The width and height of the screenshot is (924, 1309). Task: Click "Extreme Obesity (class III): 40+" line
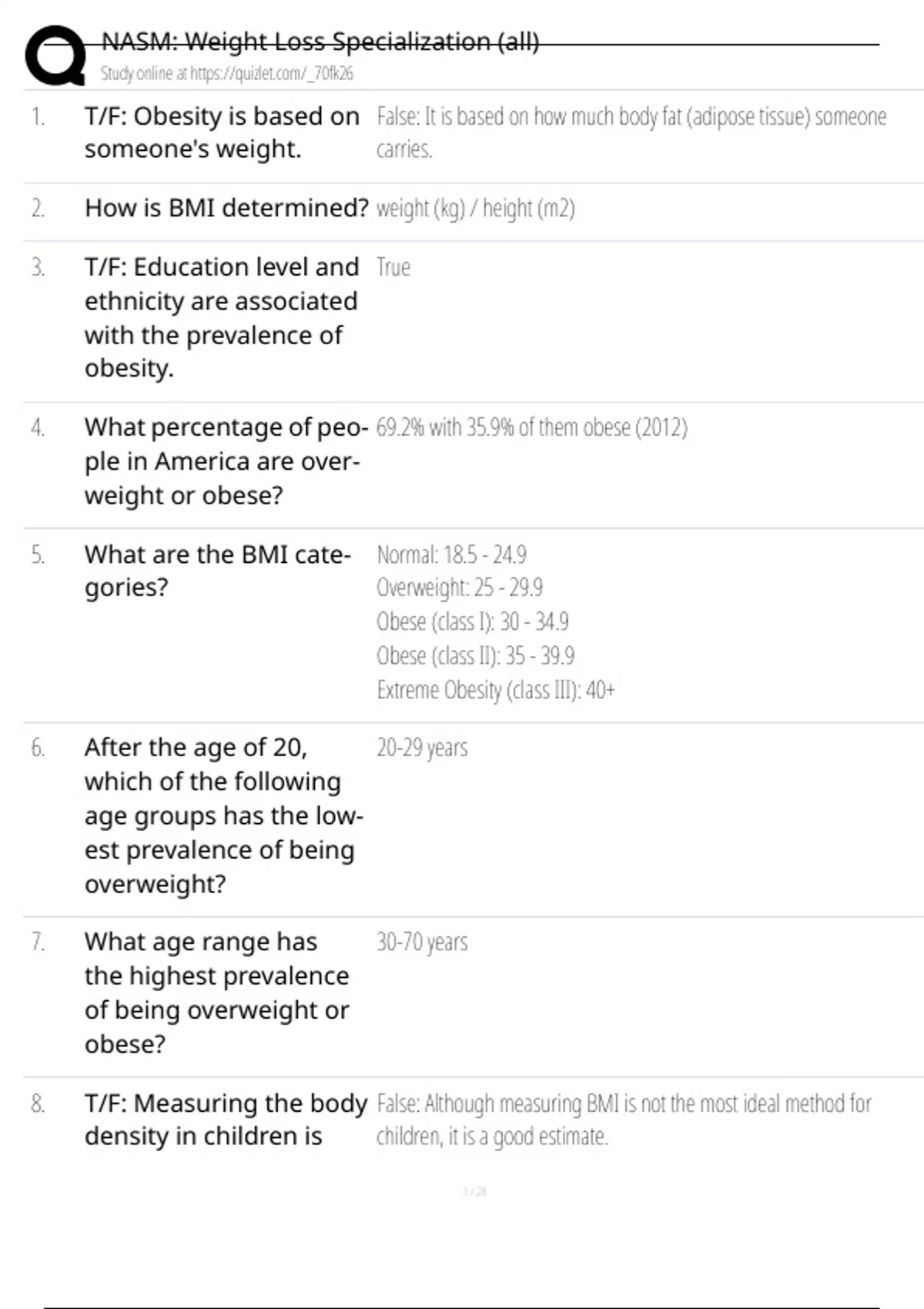495,690
